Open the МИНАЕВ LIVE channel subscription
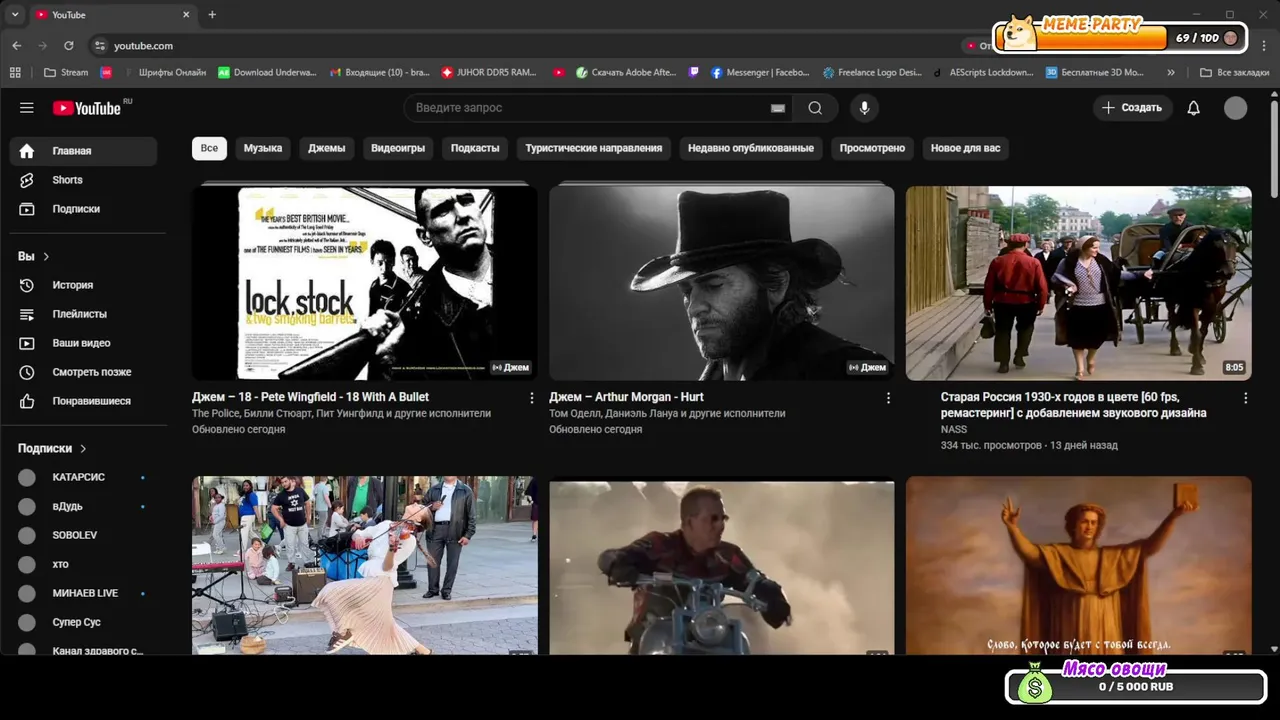Screen dimensions: 1280x720 tap(83, 594)
